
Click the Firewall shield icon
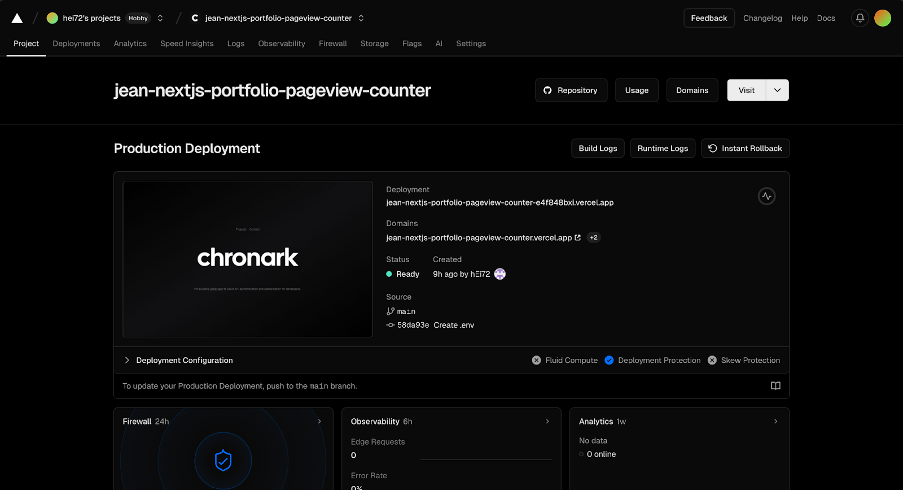point(223,461)
